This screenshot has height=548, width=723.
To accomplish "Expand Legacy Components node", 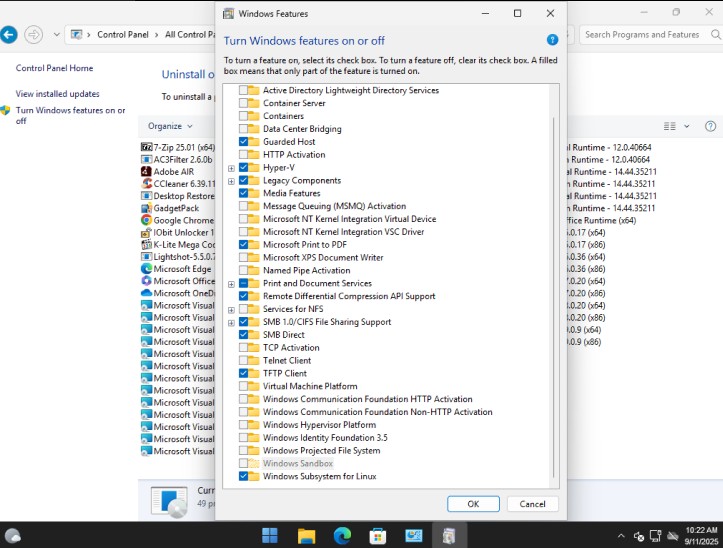I will click(231, 181).
